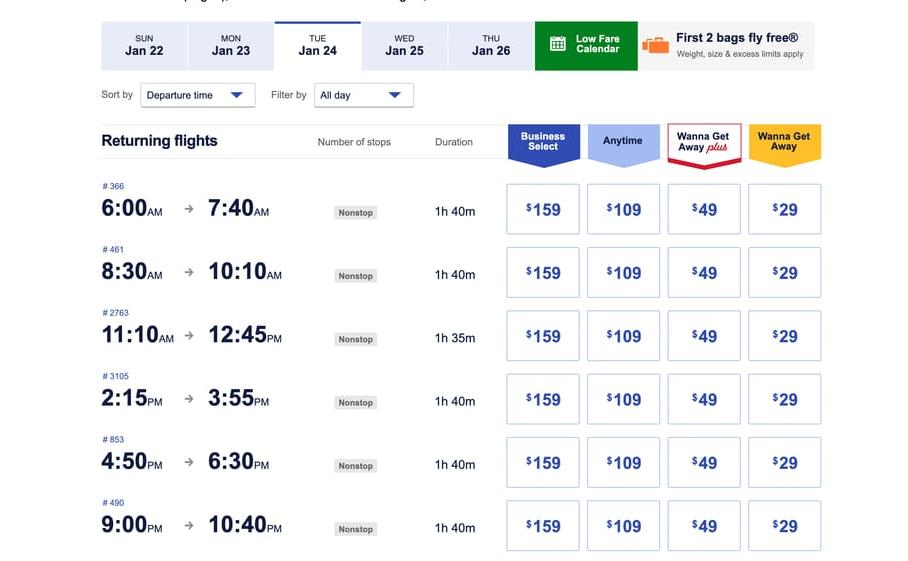Select $29 Wanna Get Away fare for 6:00 AM flight
The width and height of the screenshot is (908, 561).
point(785,209)
